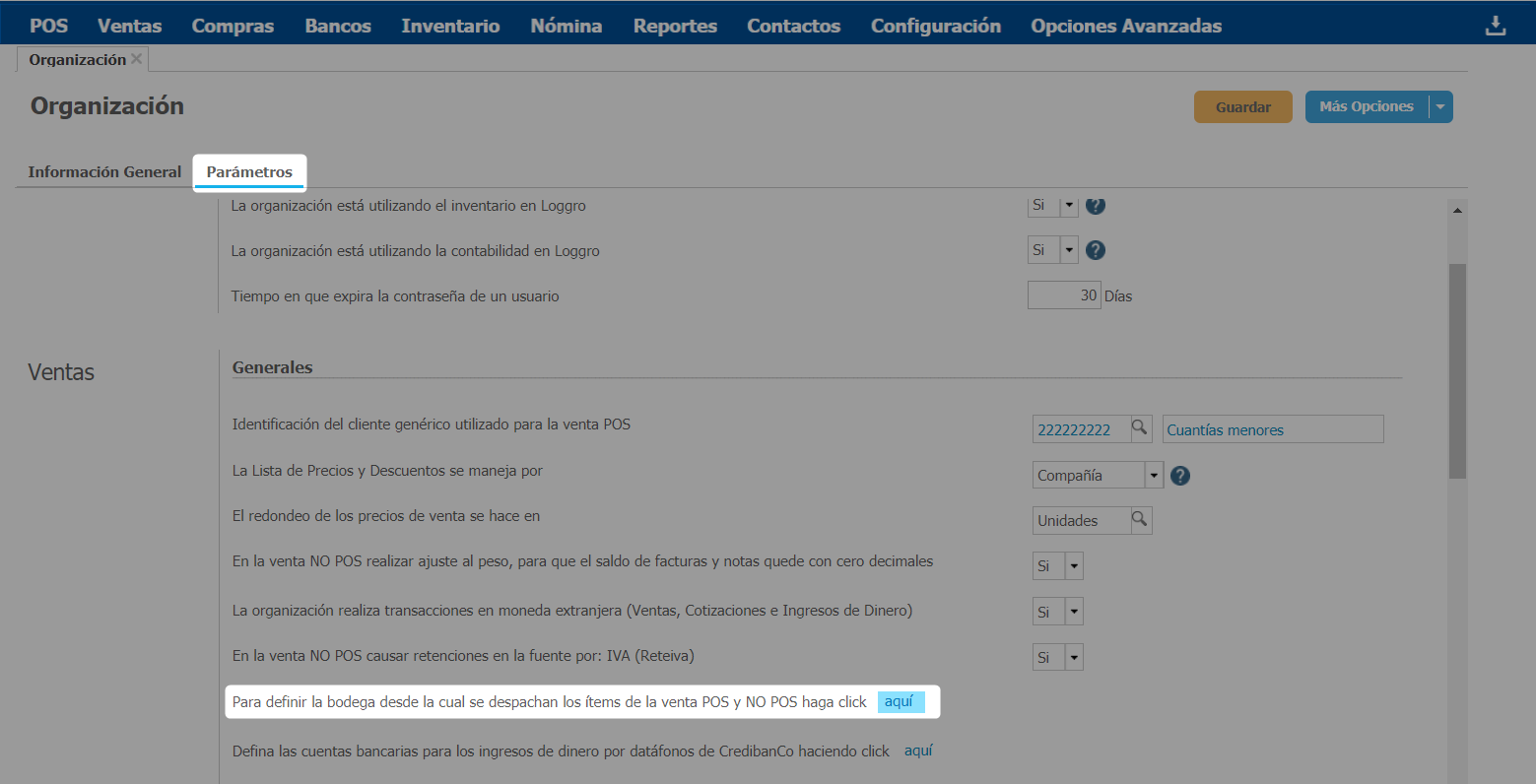Click 'aquí' link for CredibanCo accounts
This screenshot has width=1536, height=784.
tap(918, 751)
